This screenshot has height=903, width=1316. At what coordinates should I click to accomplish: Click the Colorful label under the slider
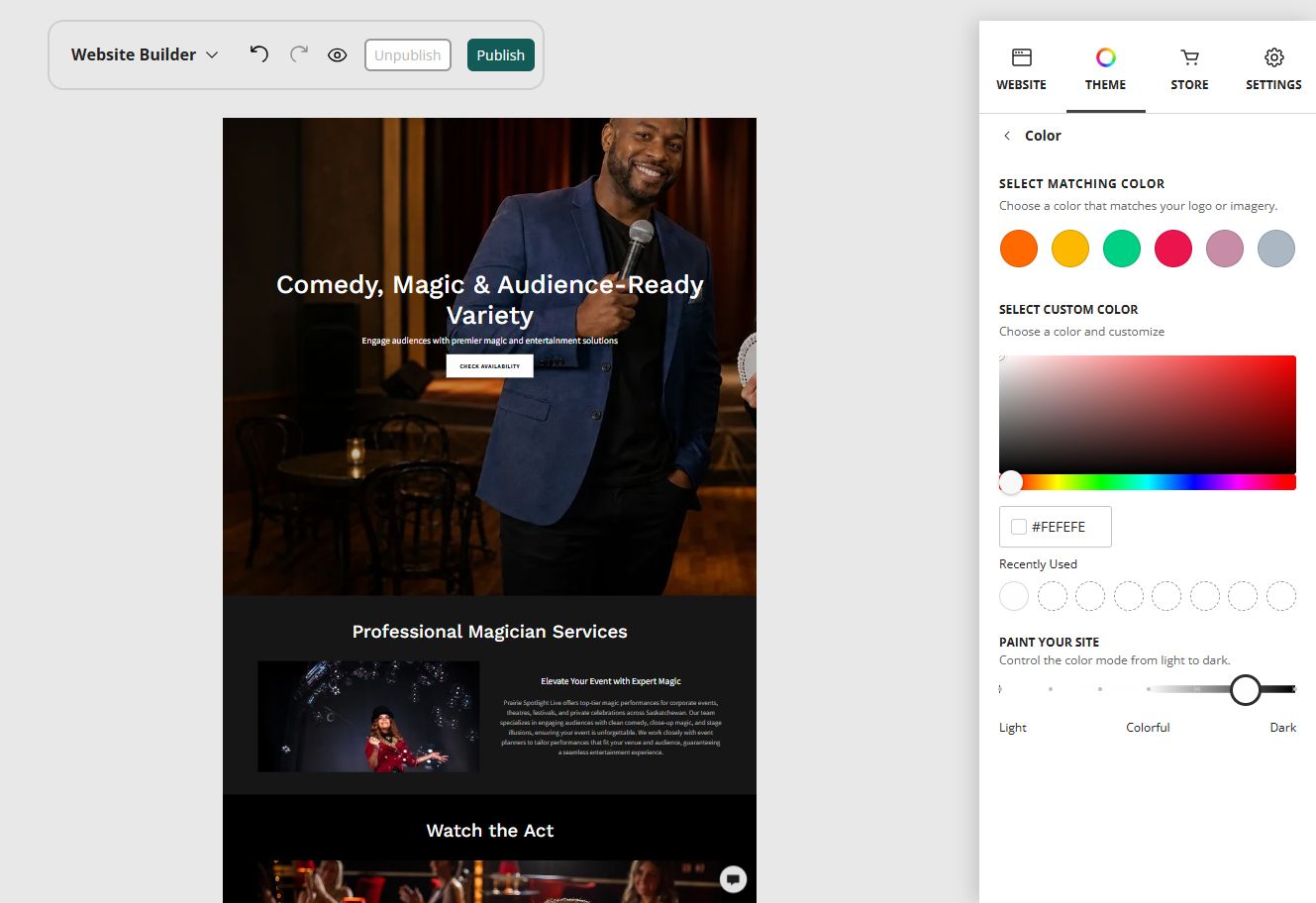click(1148, 728)
